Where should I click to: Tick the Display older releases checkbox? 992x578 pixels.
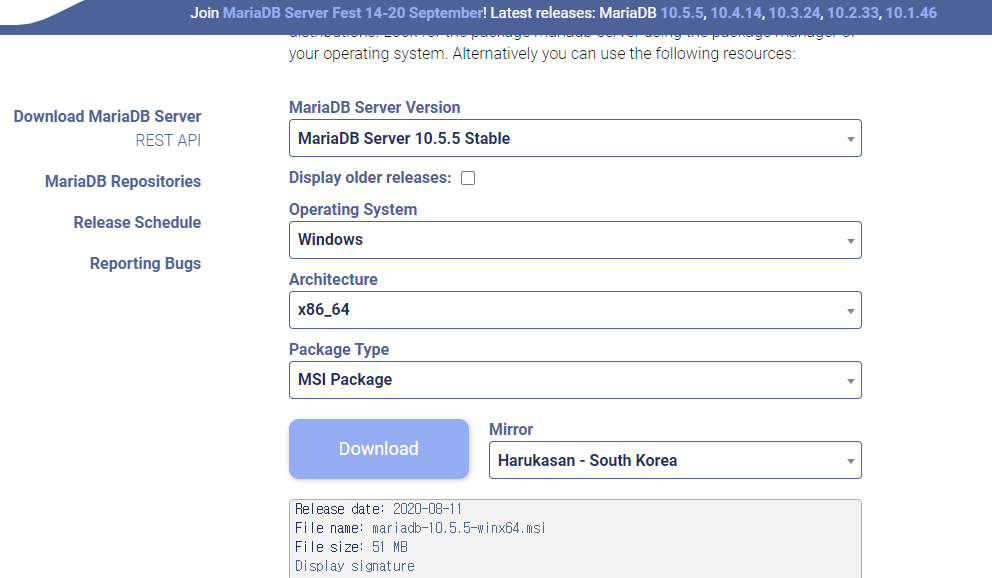pyautogui.click(x=468, y=178)
